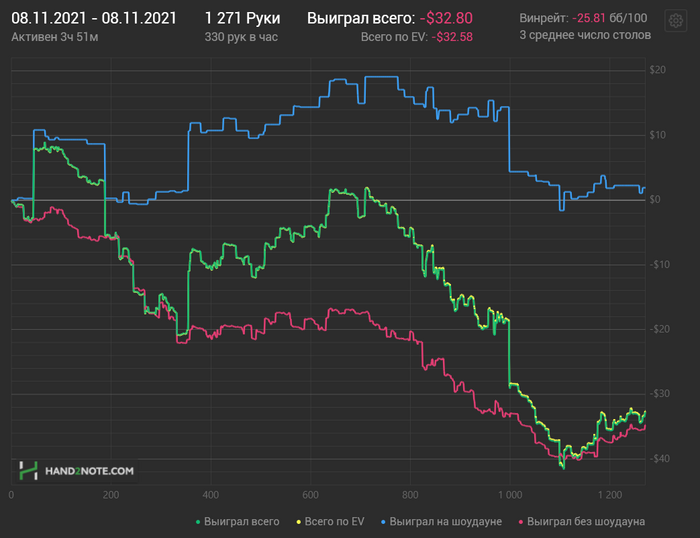Image resolution: width=700 pixels, height=538 pixels.
Task: Click the EV total value -$32.58
Action: [x=452, y=37]
